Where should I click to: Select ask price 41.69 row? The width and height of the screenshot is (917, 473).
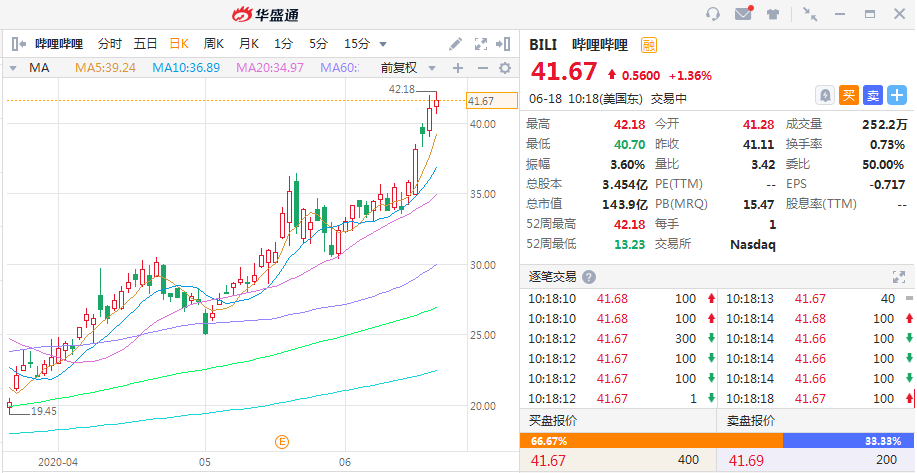click(815, 460)
